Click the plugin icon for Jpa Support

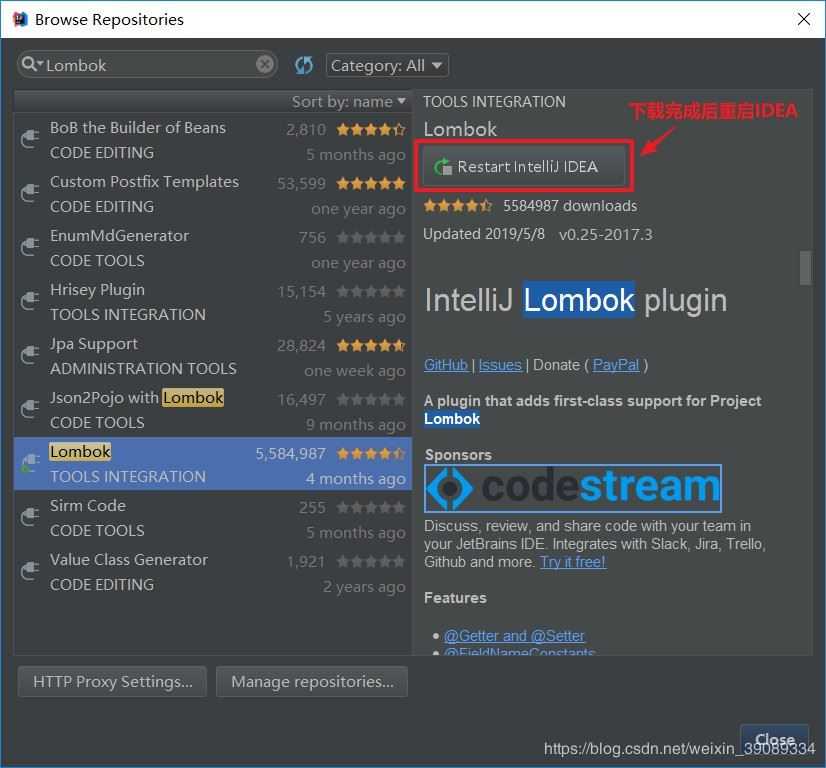(30, 355)
